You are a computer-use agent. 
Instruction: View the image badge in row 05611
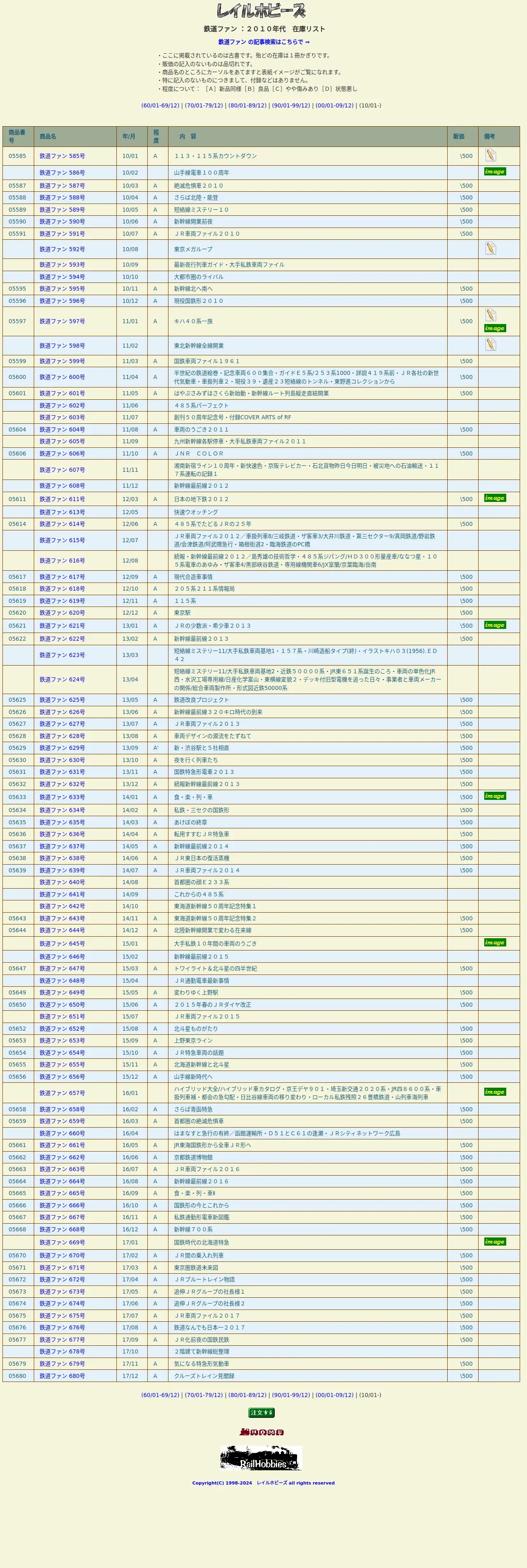tap(495, 498)
